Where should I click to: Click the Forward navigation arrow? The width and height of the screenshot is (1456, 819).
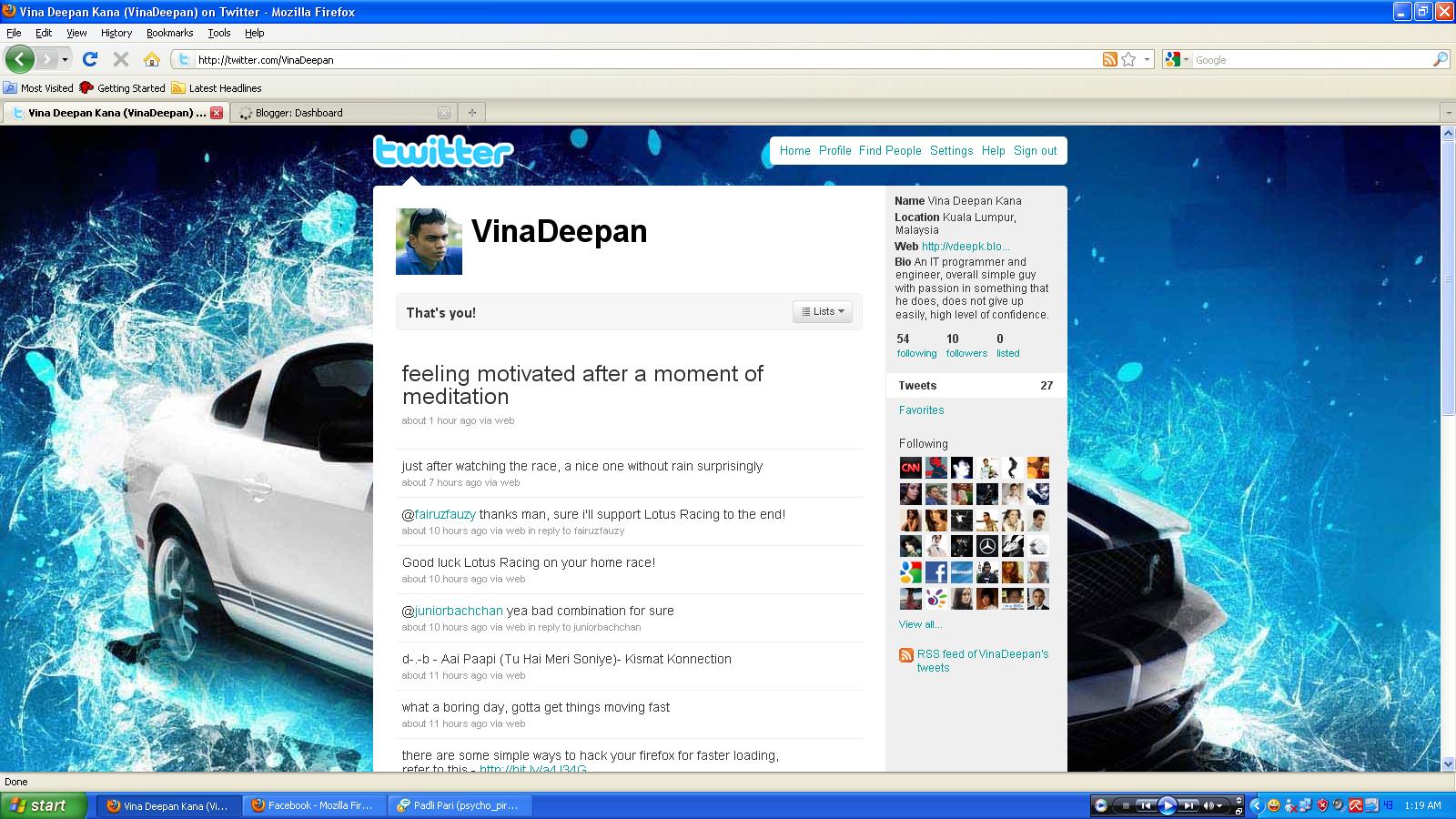[46, 59]
